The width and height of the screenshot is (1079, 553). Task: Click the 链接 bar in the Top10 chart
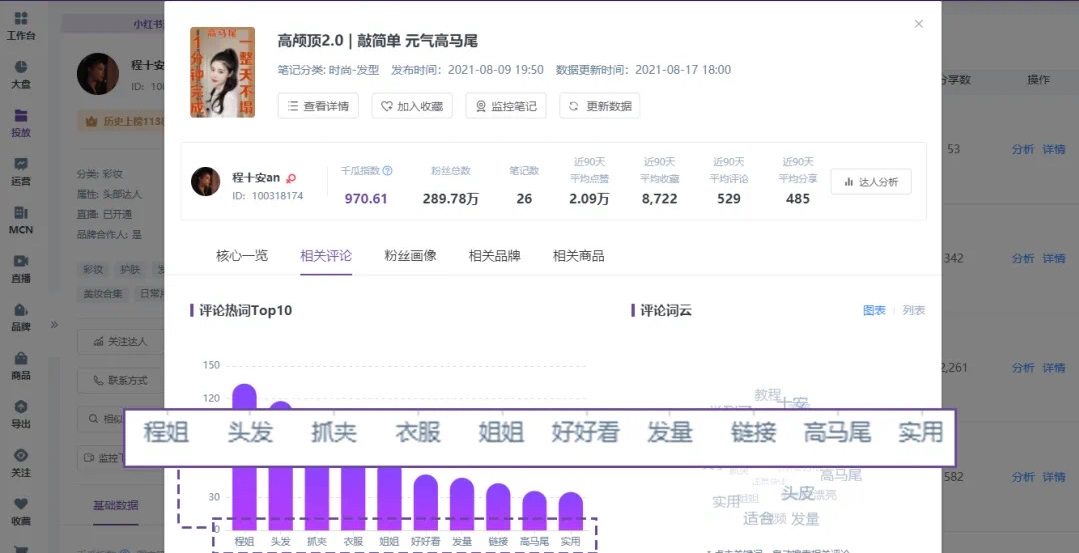click(498, 507)
